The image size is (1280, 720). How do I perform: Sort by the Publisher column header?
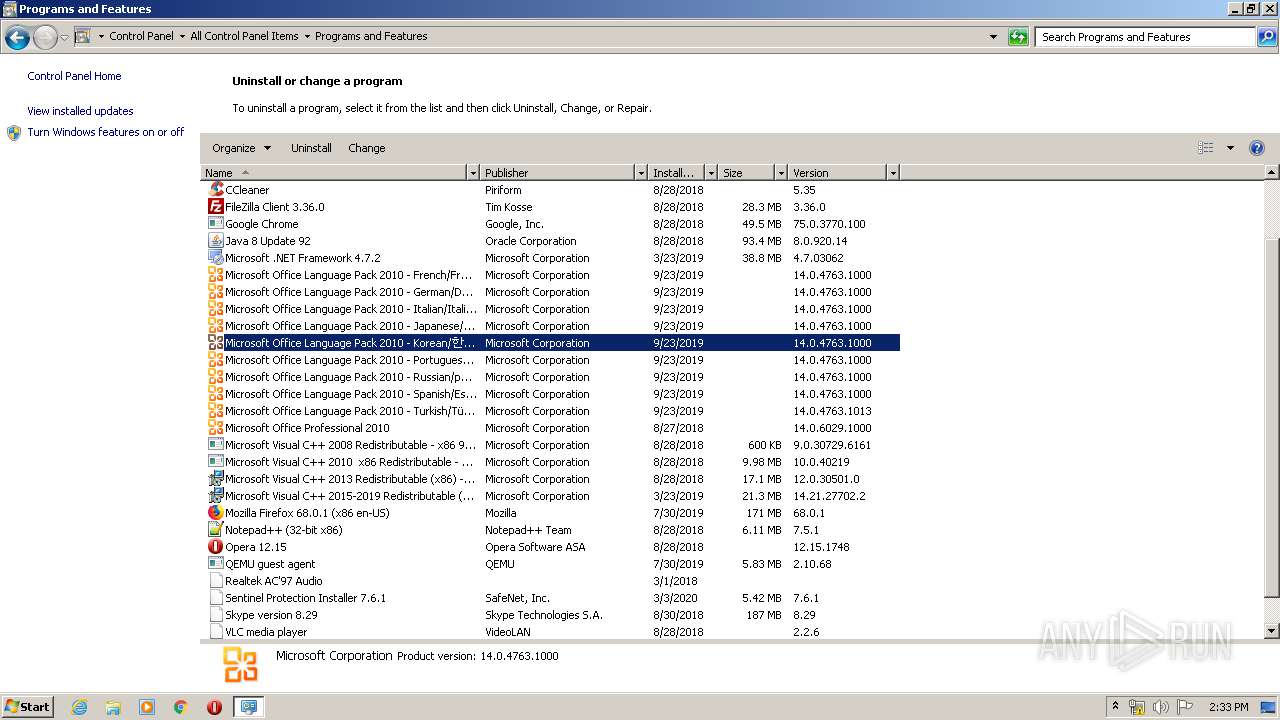click(557, 173)
